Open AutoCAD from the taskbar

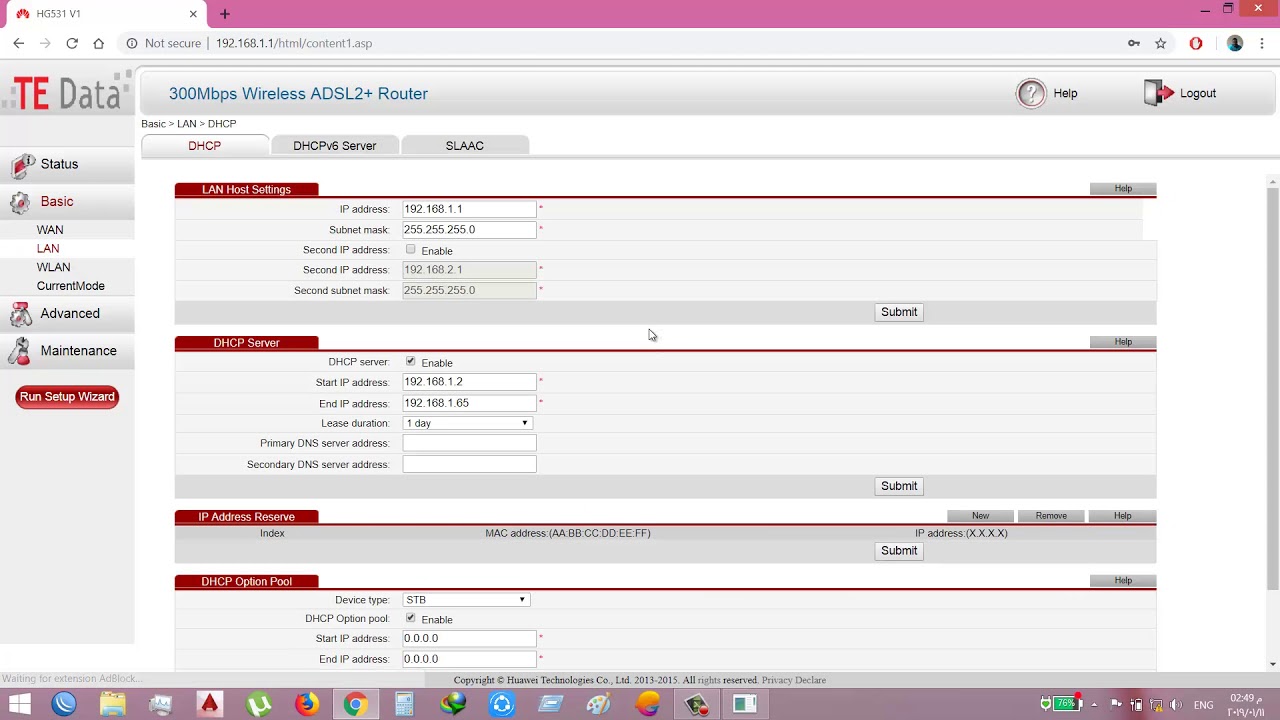[209, 704]
